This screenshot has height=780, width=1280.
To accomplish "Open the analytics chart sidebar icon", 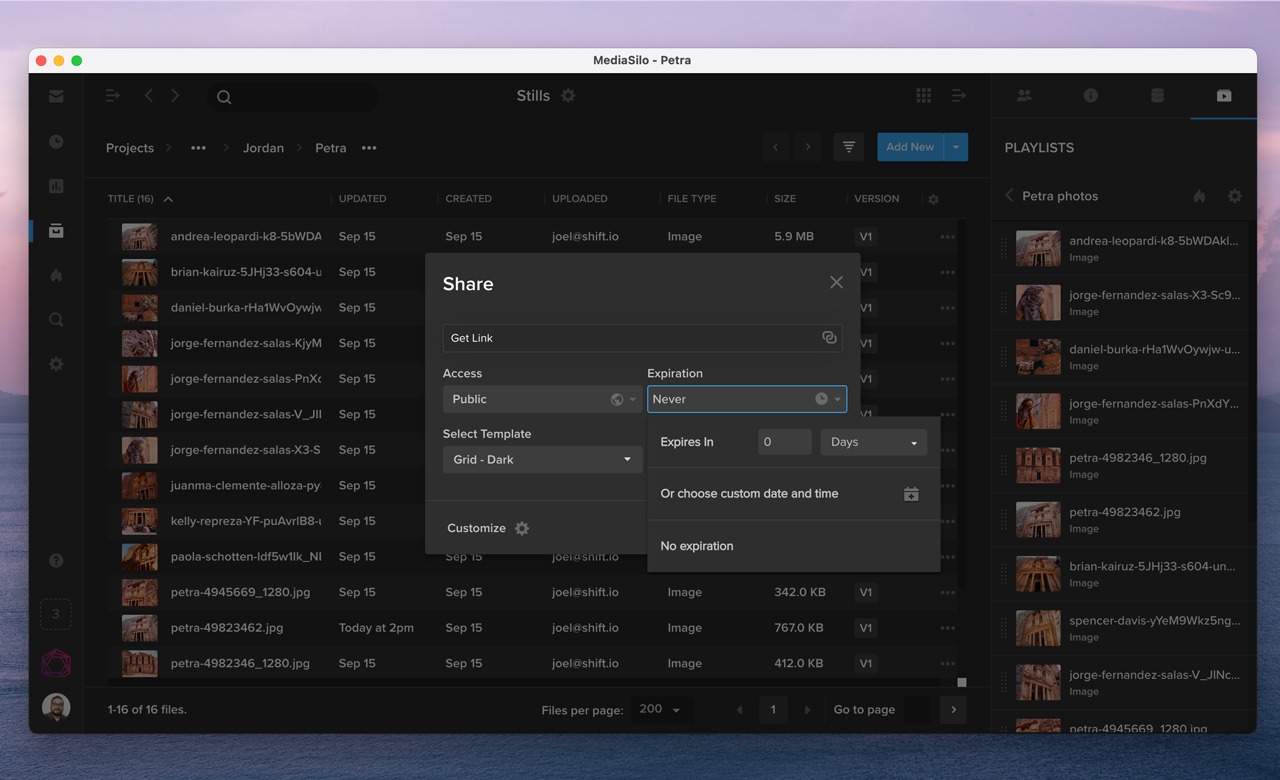I will (56, 186).
